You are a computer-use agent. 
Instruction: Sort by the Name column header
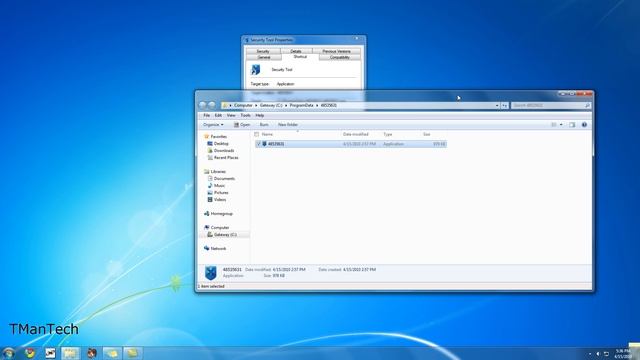pyautogui.click(x=267, y=134)
